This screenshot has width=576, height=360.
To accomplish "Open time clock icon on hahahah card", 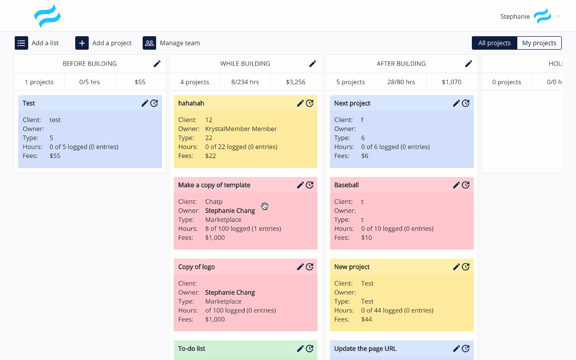I will 310,103.
